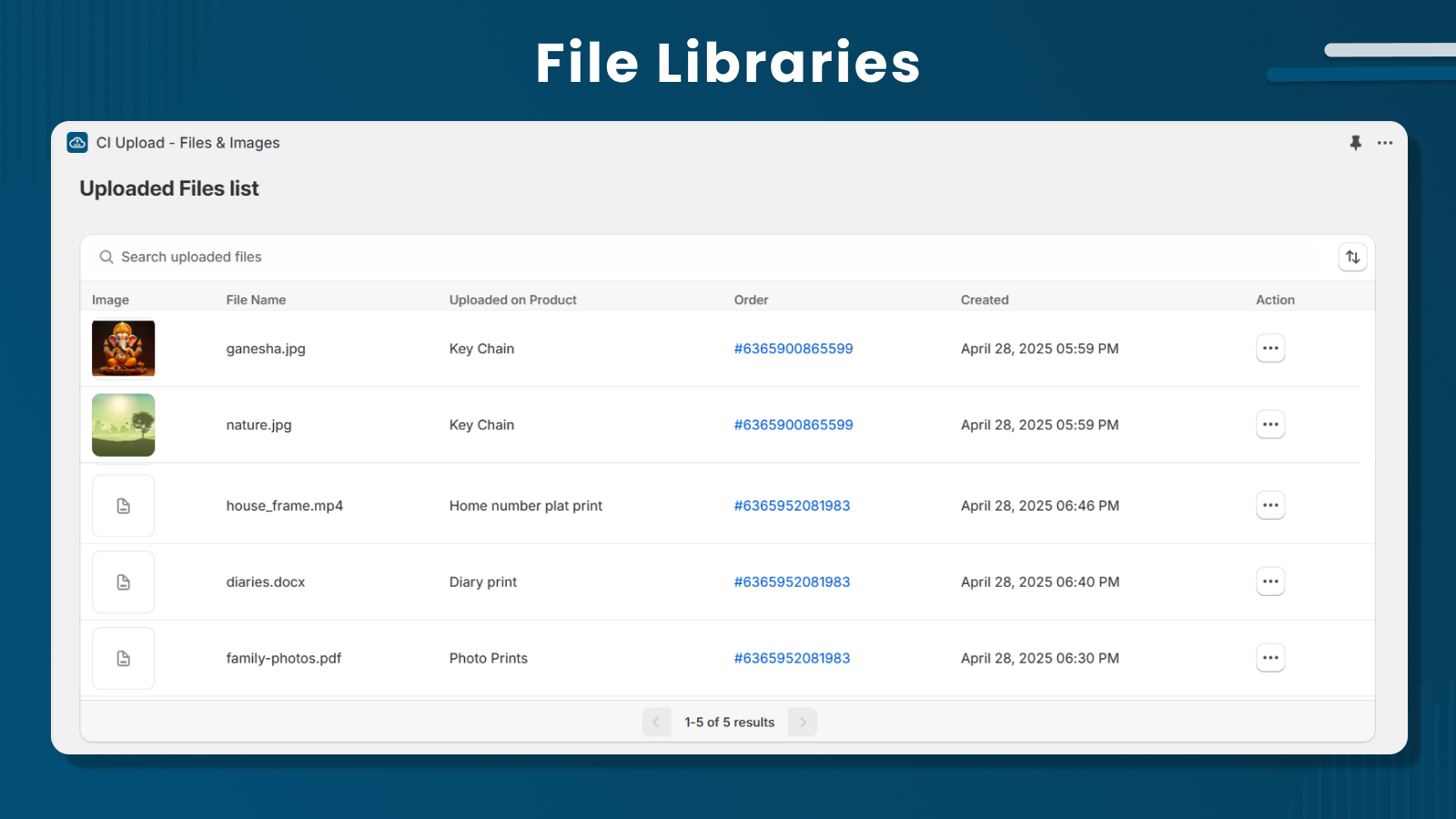Open the actions menu for diaries.docx
Image resolution: width=1456 pixels, height=819 pixels.
(1270, 581)
